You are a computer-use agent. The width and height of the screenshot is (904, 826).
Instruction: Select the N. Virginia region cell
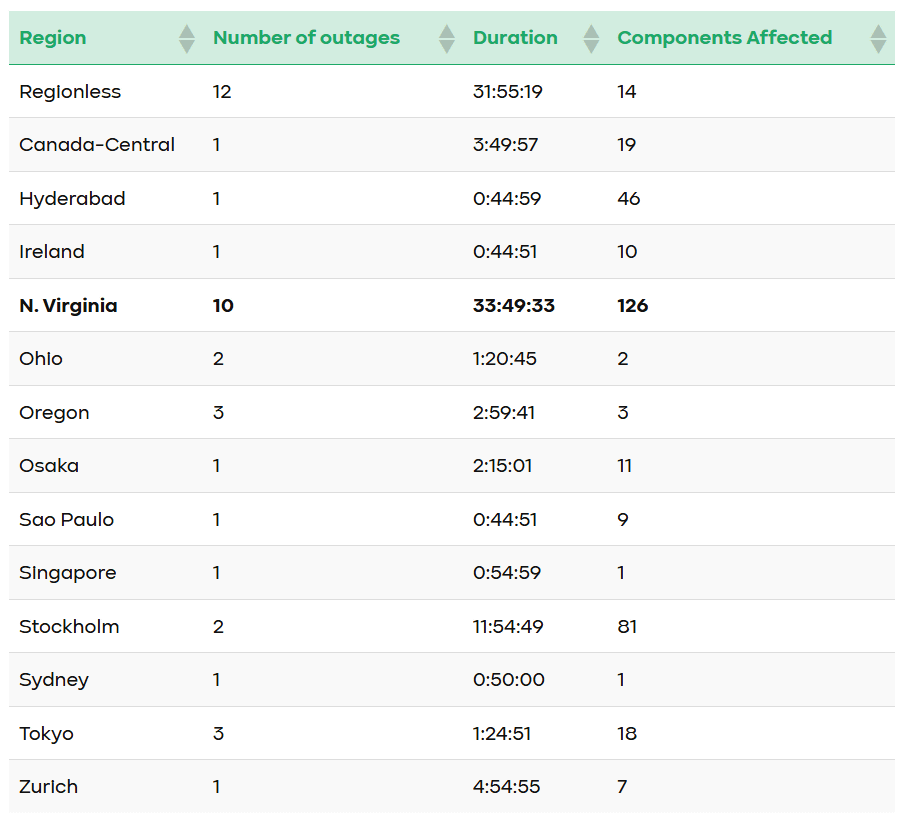[68, 306]
